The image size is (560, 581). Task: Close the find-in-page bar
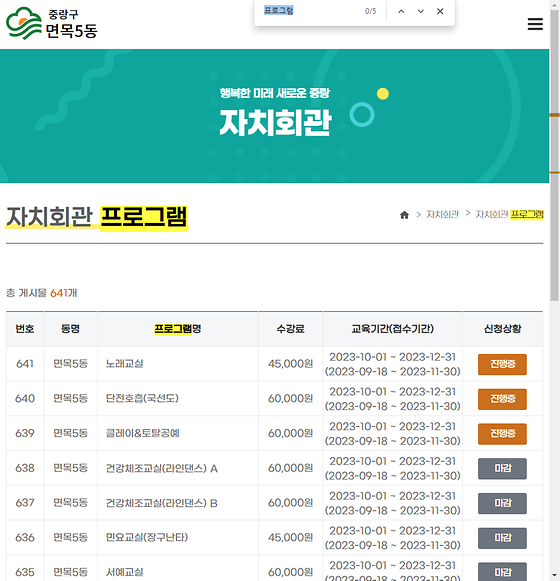pos(440,11)
